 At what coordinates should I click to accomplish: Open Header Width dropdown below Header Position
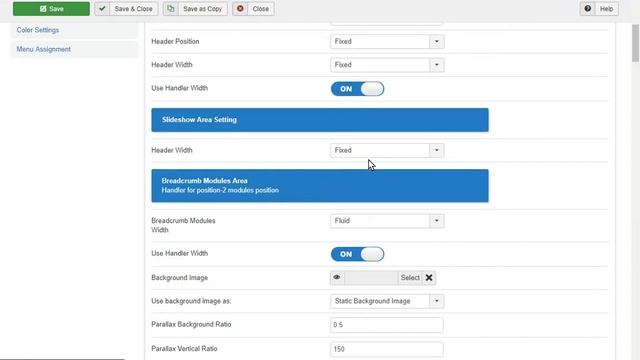[387, 65]
